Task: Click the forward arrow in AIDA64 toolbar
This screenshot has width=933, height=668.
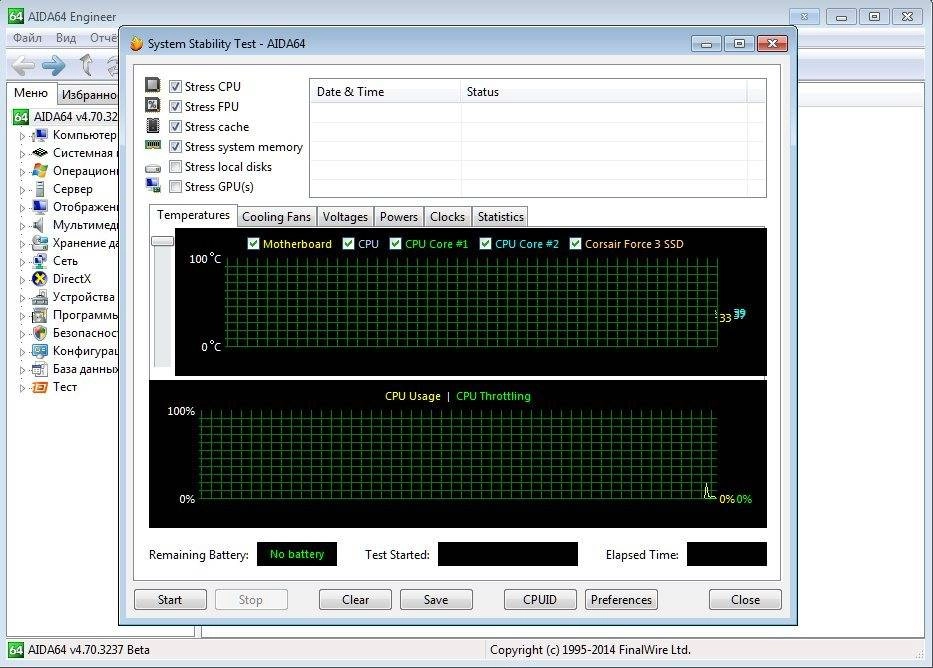Action: (x=54, y=65)
